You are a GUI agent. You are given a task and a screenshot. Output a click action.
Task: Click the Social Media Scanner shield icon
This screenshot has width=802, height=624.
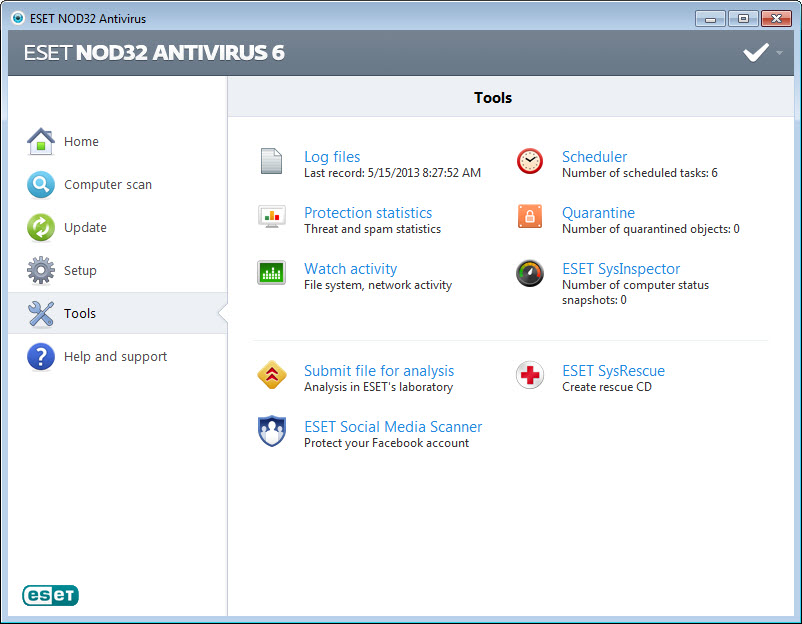click(x=272, y=431)
